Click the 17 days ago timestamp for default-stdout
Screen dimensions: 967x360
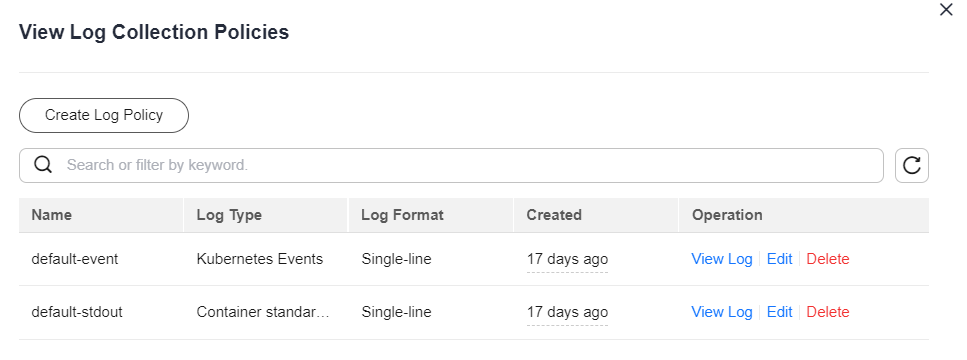coord(567,313)
